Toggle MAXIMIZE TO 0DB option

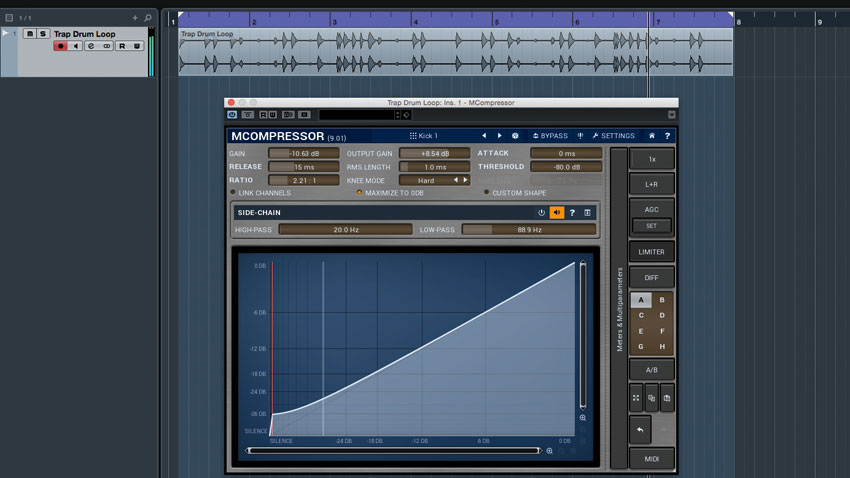coord(390,193)
